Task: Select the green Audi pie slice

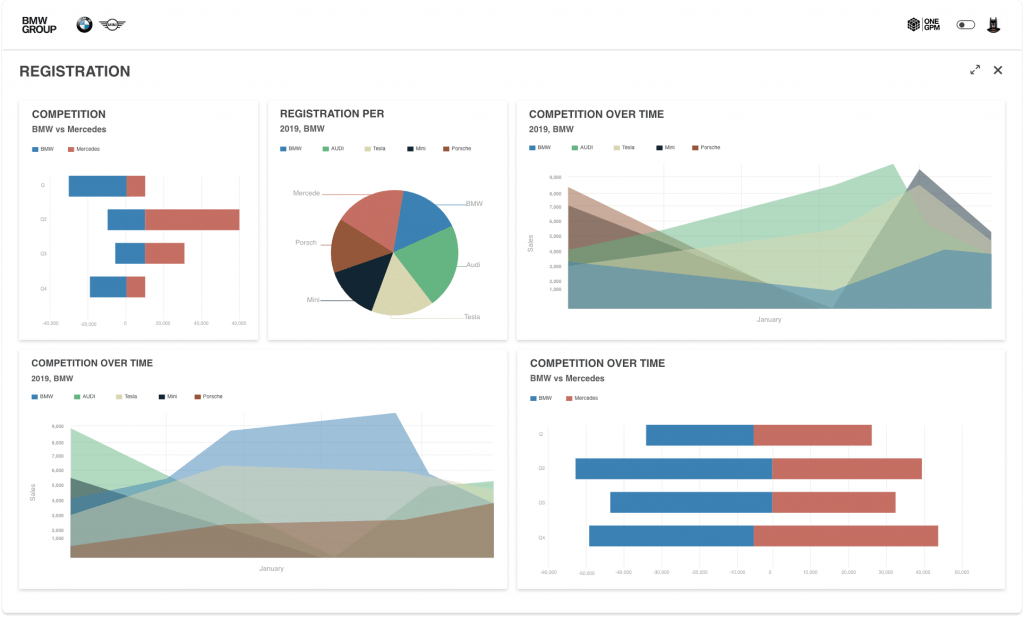Action: pyautogui.click(x=432, y=264)
